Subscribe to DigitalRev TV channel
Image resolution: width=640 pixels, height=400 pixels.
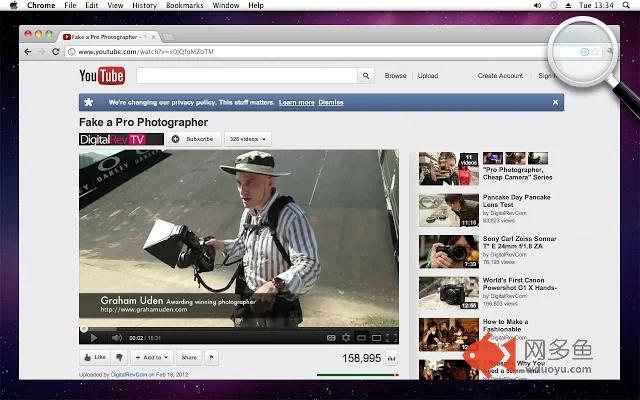(194, 139)
